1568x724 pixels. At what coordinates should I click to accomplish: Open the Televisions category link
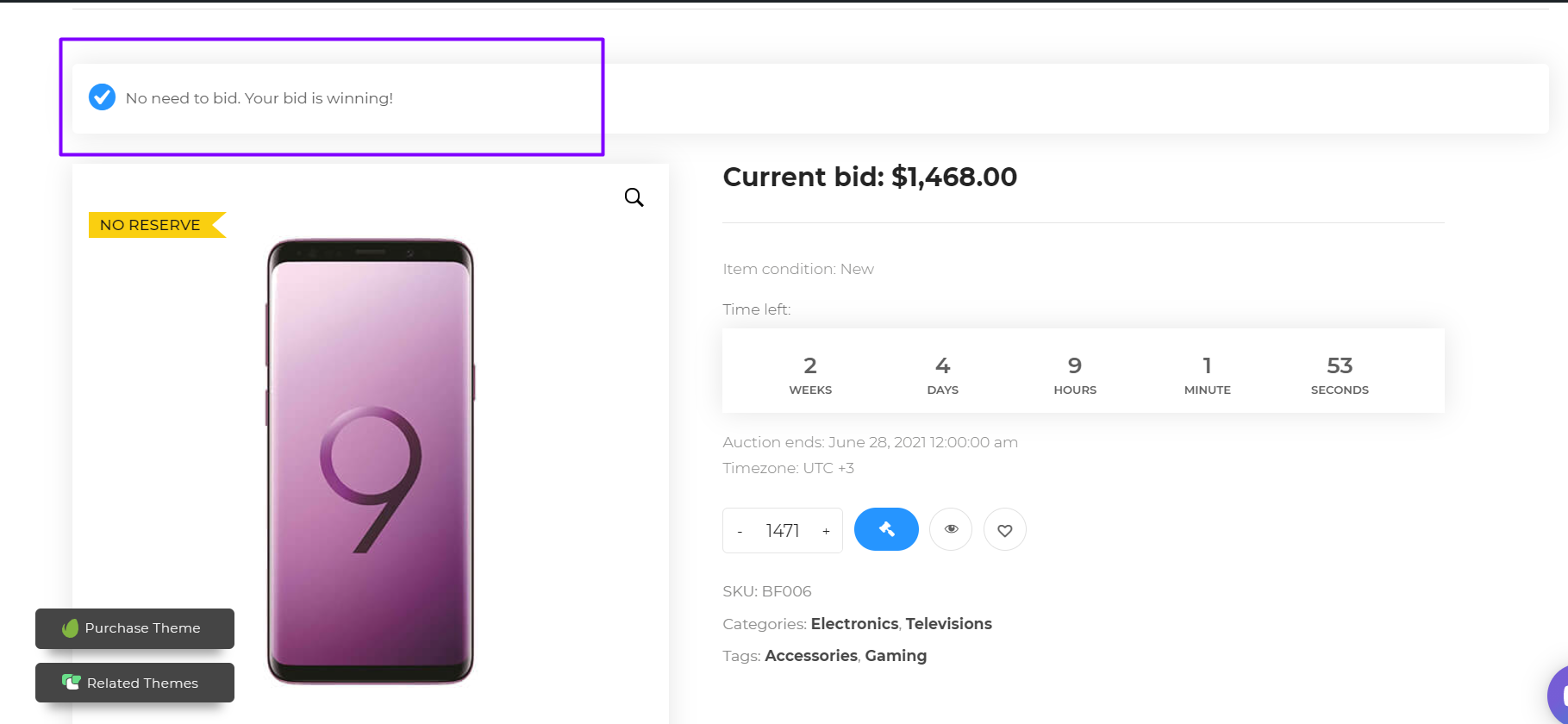[948, 624]
